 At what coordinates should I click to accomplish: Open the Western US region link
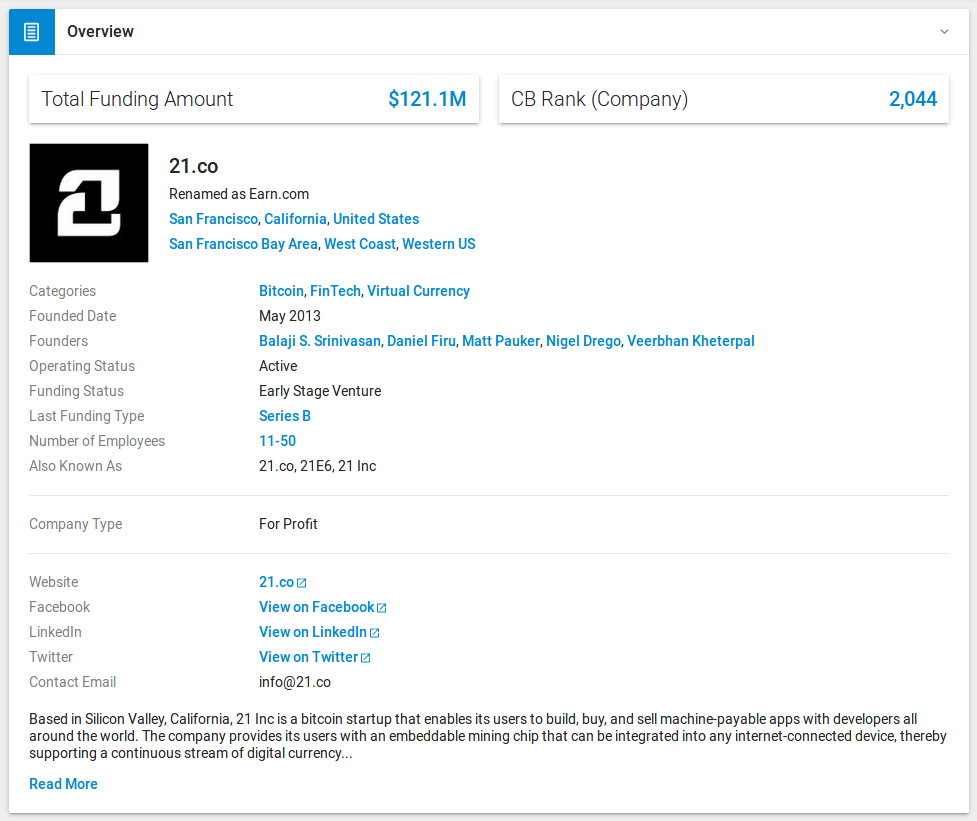tap(439, 244)
